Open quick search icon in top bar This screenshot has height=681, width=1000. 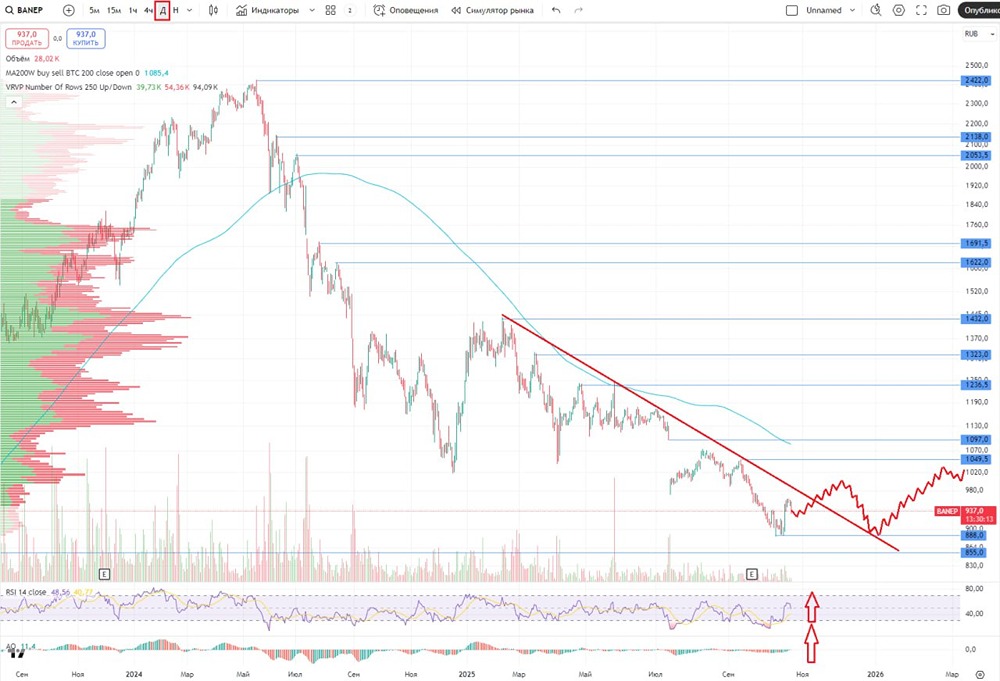(x=876, y=10)
